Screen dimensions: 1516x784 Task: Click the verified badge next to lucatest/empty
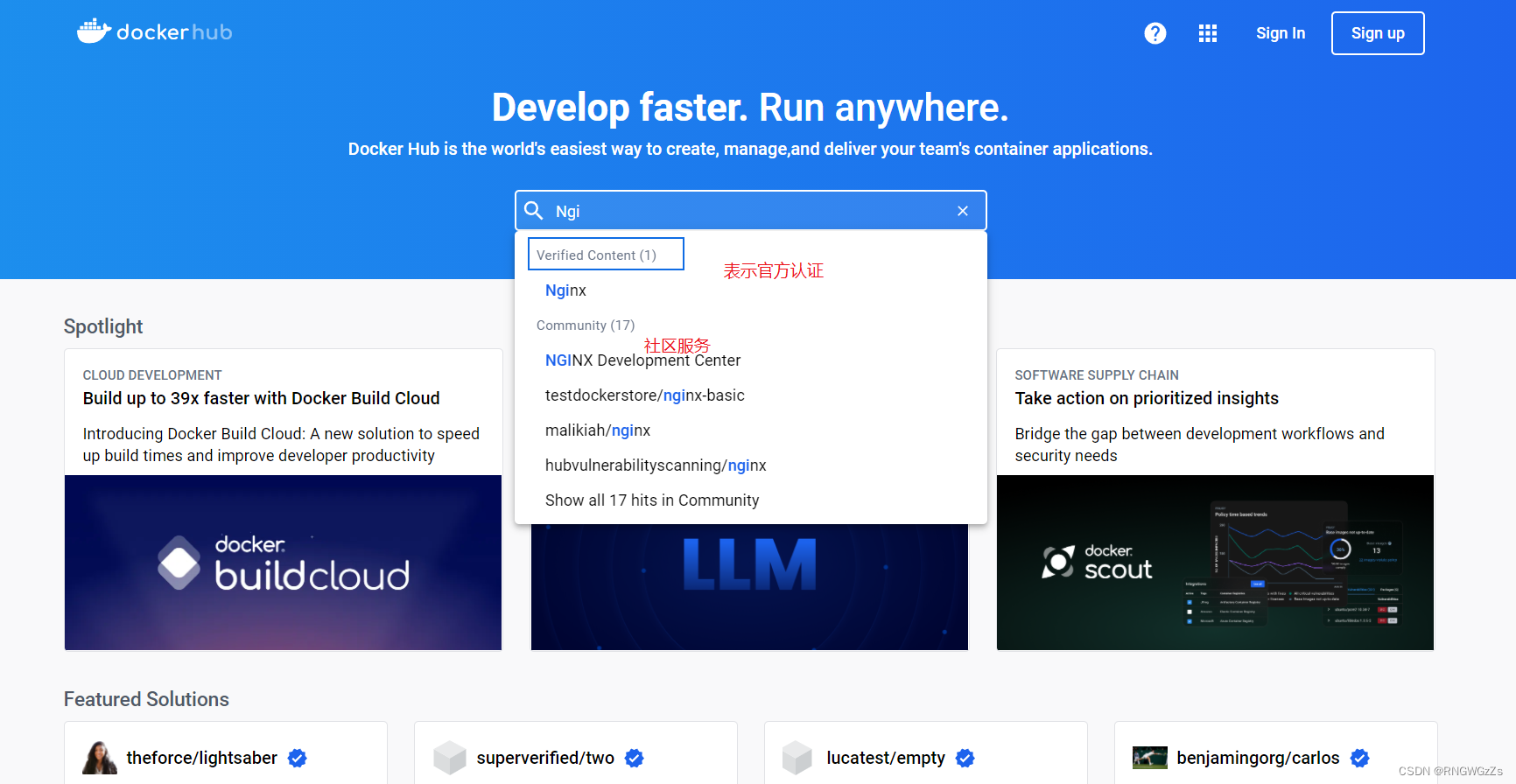[x=965, y=758]
